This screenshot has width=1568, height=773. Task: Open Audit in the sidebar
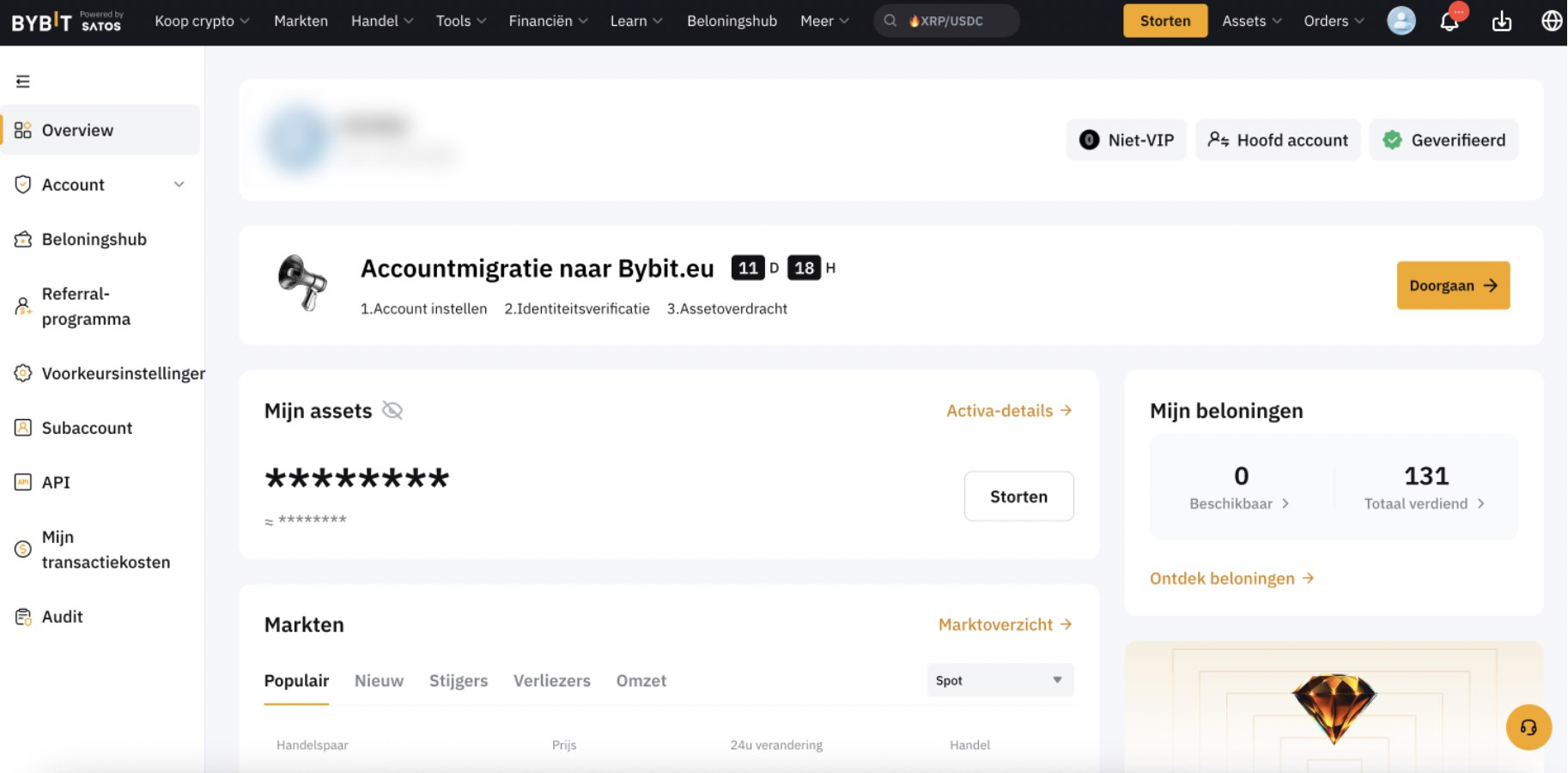(x=62, y=617)
